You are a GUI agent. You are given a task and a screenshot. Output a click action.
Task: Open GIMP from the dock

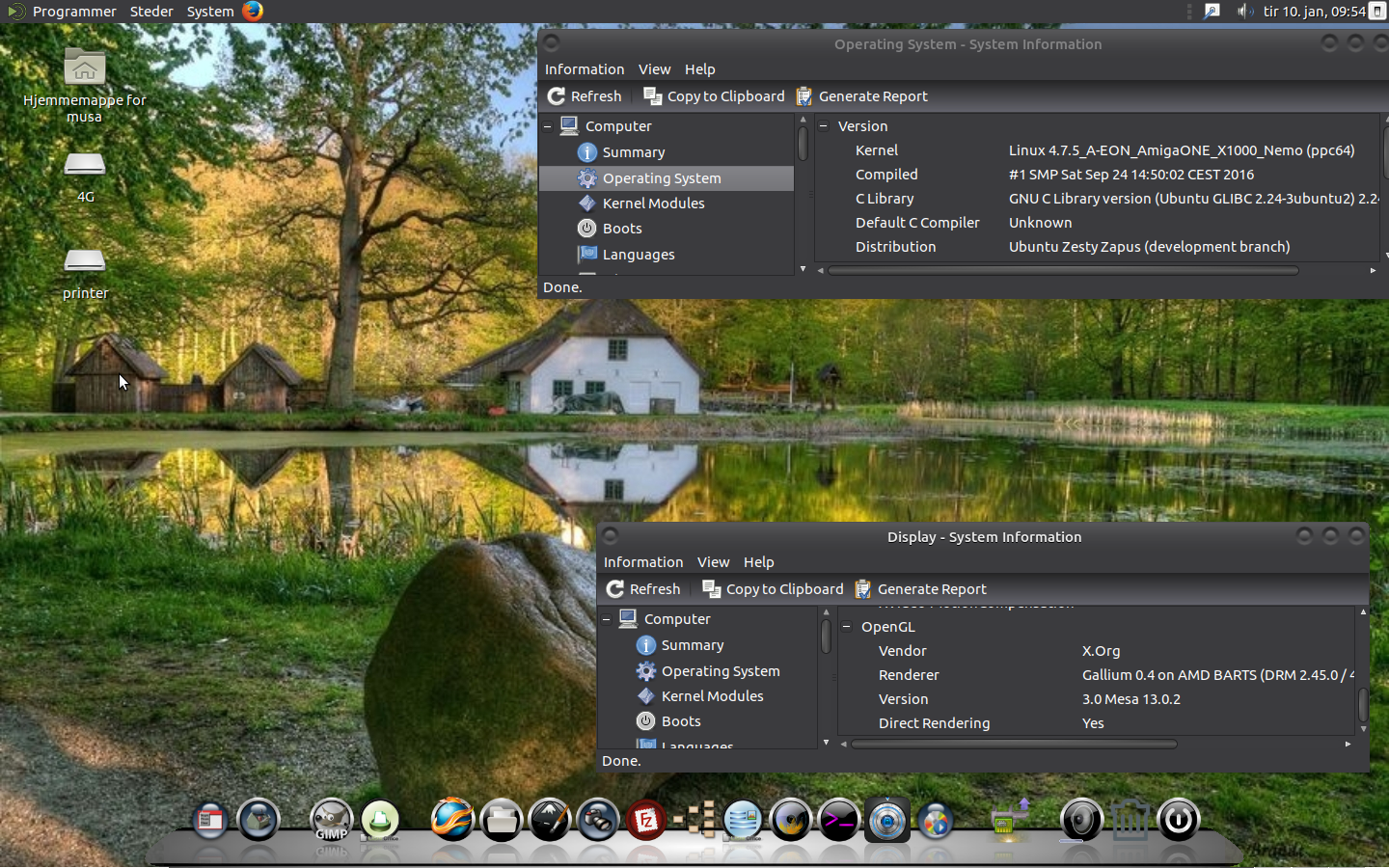coord(331,821)
